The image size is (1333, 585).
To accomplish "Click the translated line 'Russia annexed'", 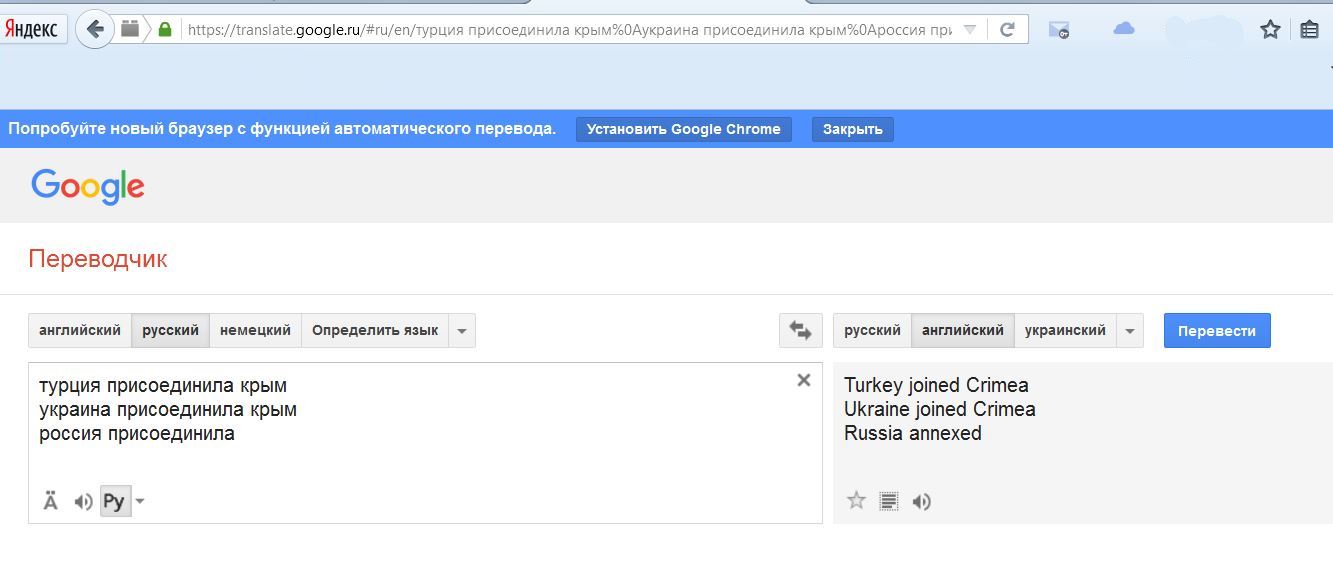I will [913, 433].
